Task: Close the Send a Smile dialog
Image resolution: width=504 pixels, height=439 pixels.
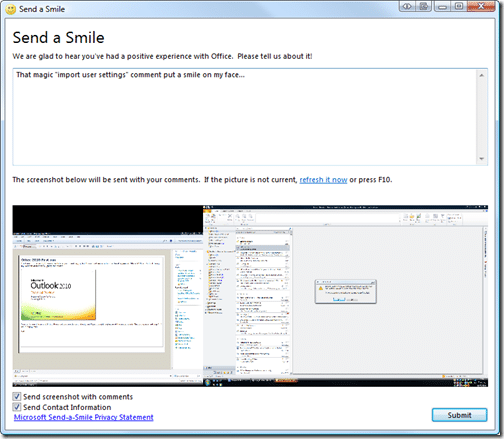Action: click(x=481, y=6)
